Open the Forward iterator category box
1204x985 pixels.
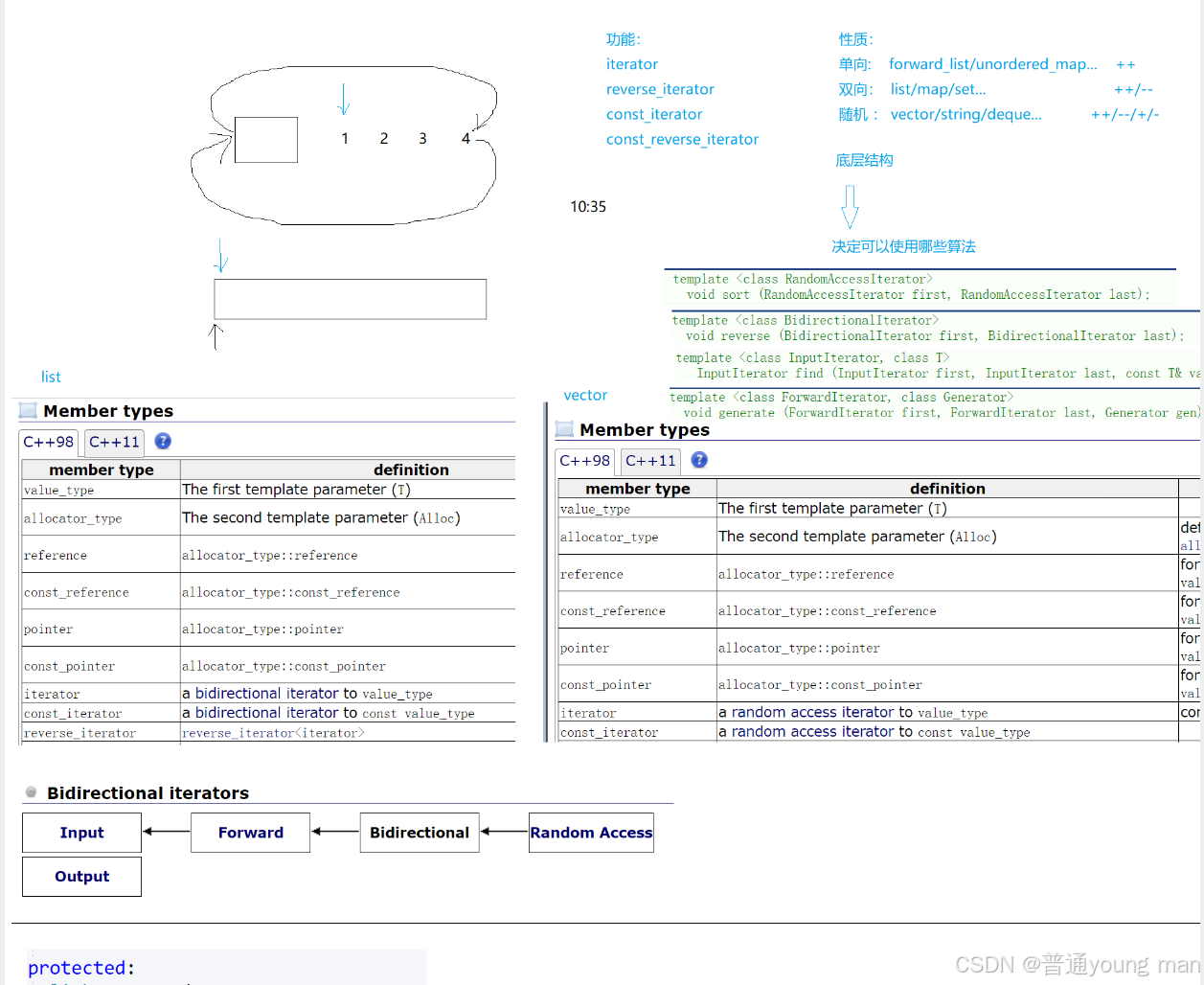click(x=250, y=833)
